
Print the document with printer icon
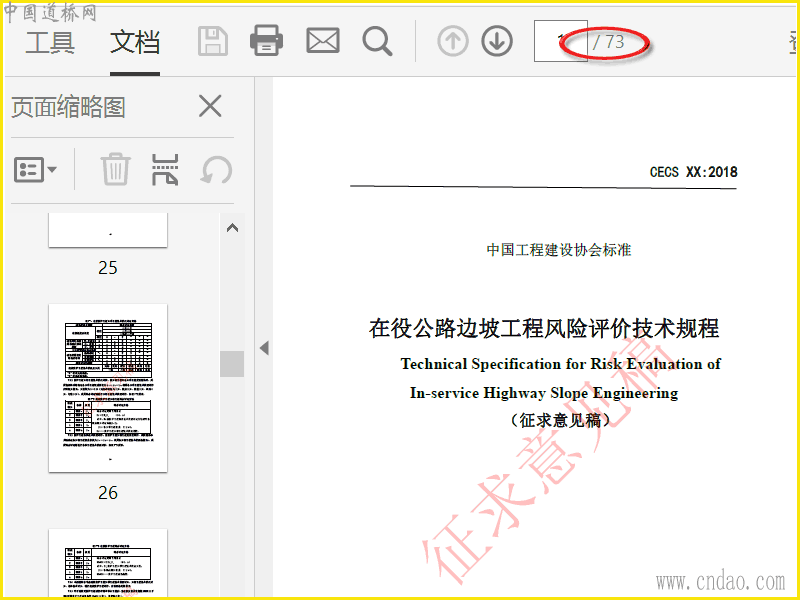(x=266, y=41)
